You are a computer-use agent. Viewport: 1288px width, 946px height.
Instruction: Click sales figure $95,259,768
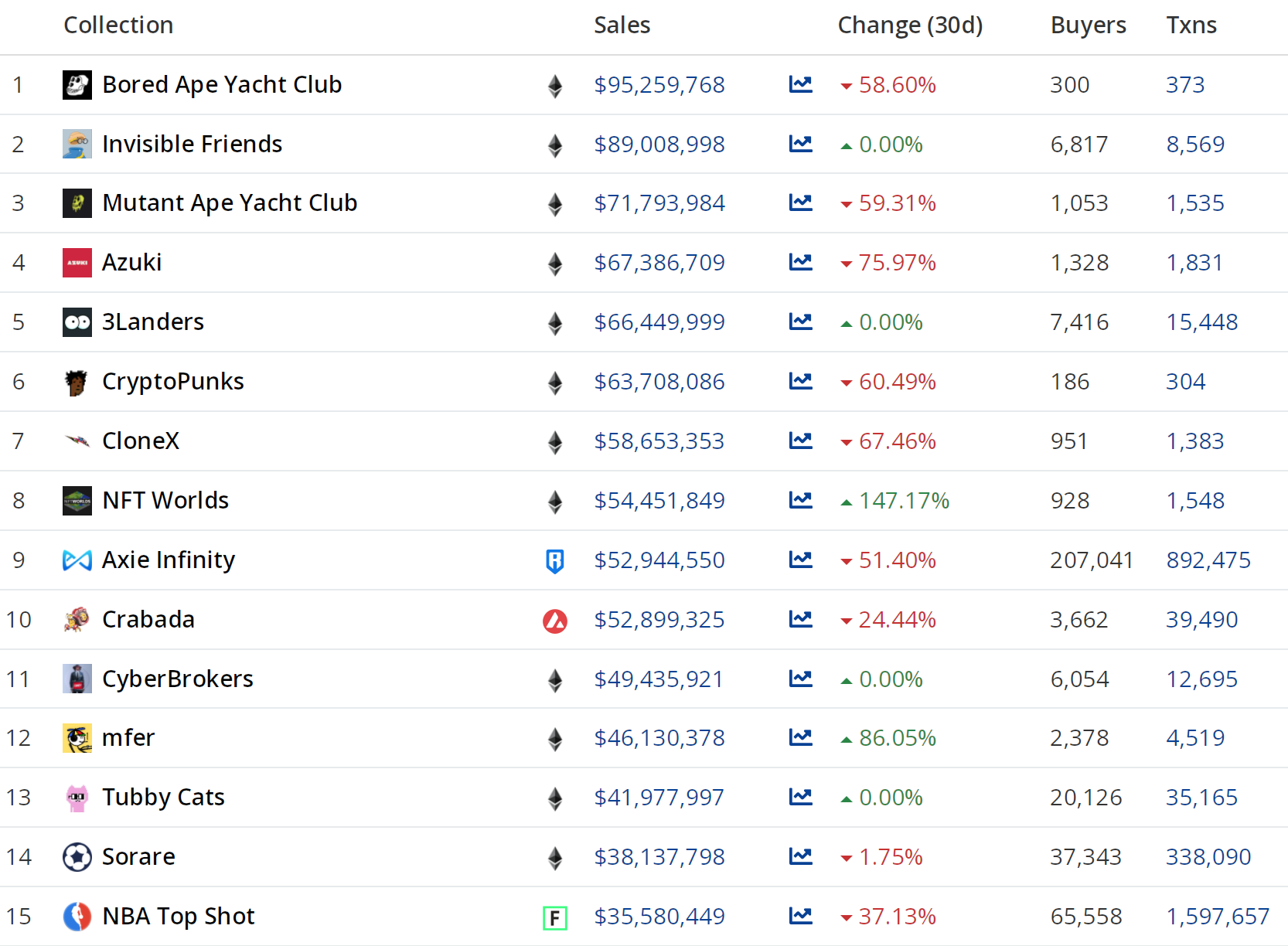pos(659,84)
